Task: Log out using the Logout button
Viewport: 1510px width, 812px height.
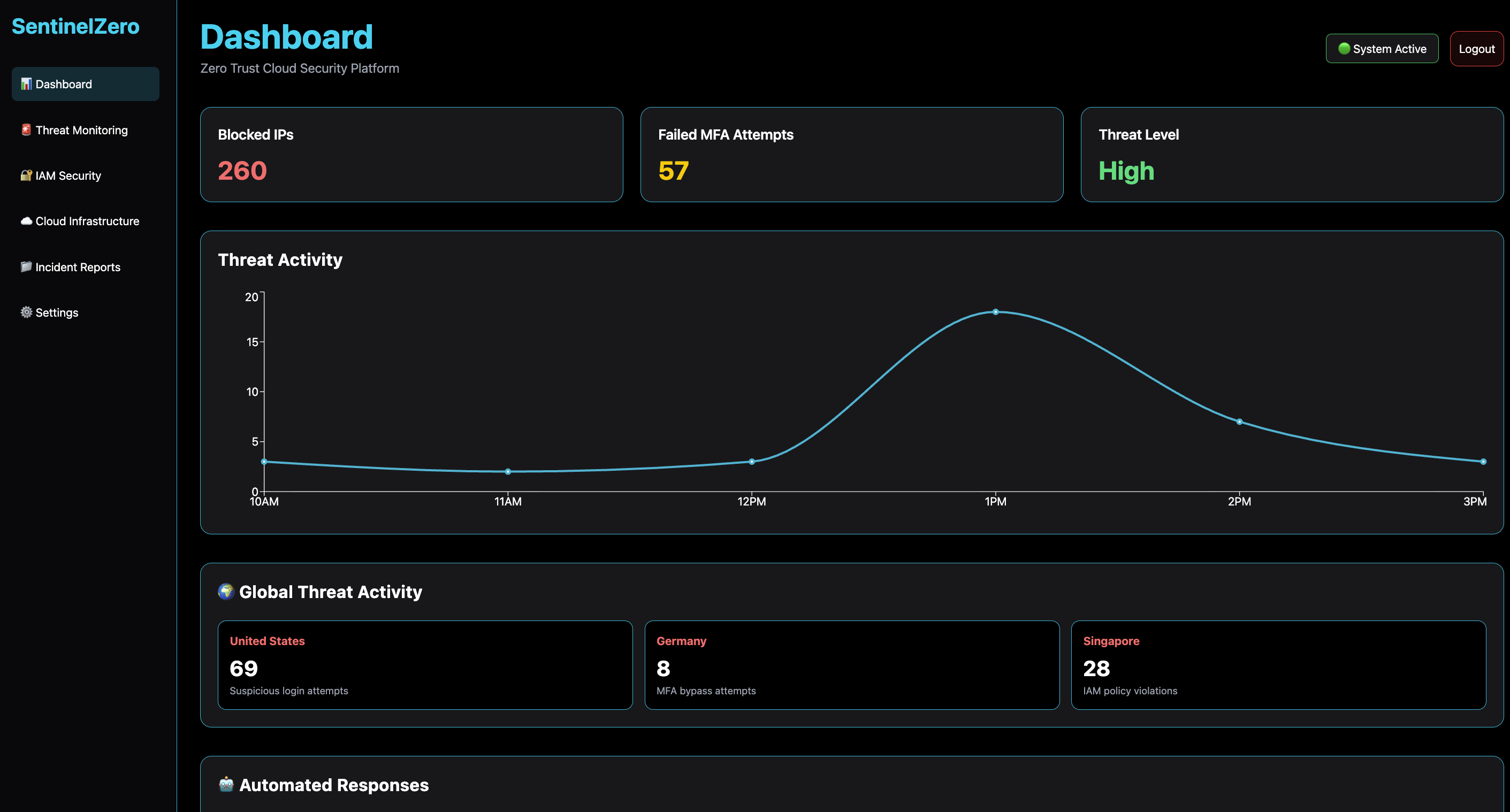Action: pos(1477,49)
